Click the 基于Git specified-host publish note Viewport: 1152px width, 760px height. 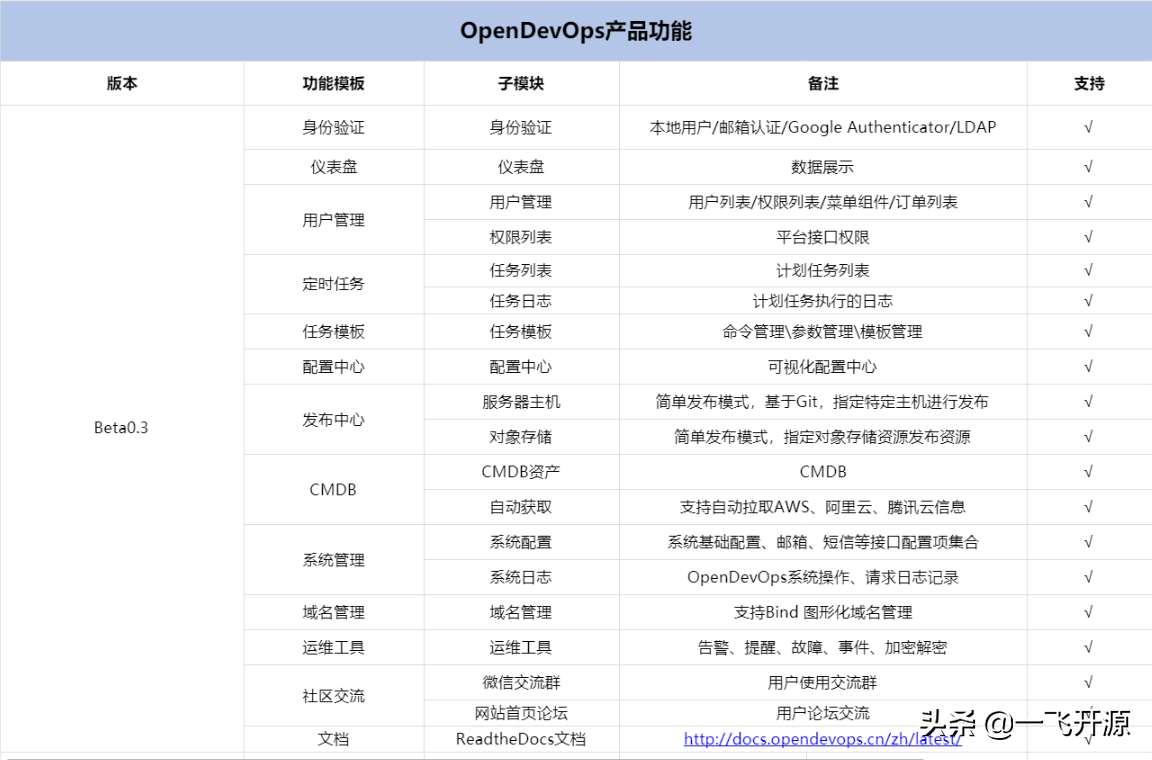click(x=823, y=402)
